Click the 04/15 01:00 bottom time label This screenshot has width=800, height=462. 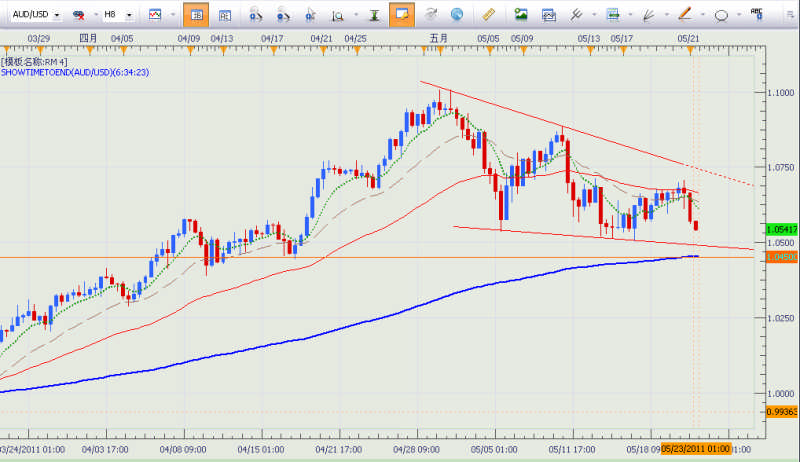pyautogui.click(x=261, y=449)
